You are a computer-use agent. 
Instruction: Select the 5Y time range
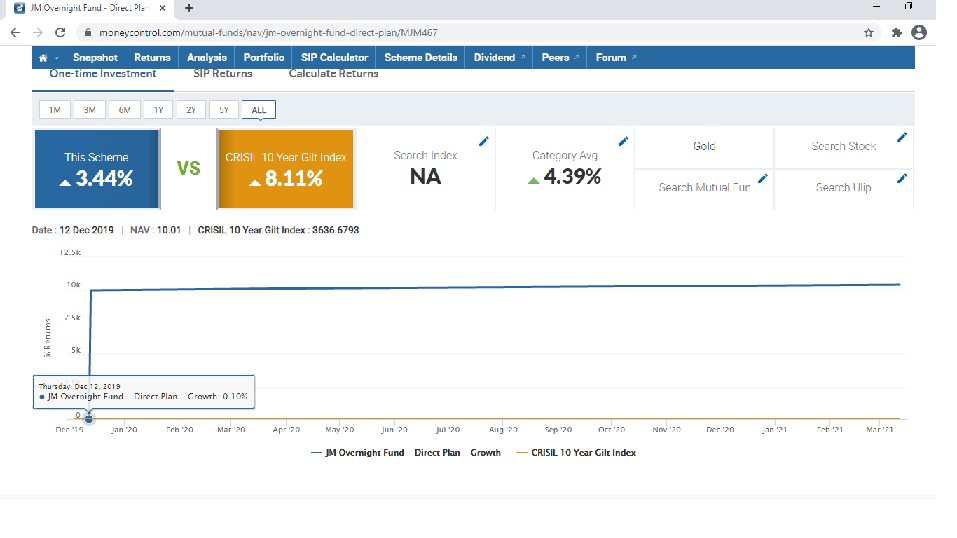click(224, 110)
